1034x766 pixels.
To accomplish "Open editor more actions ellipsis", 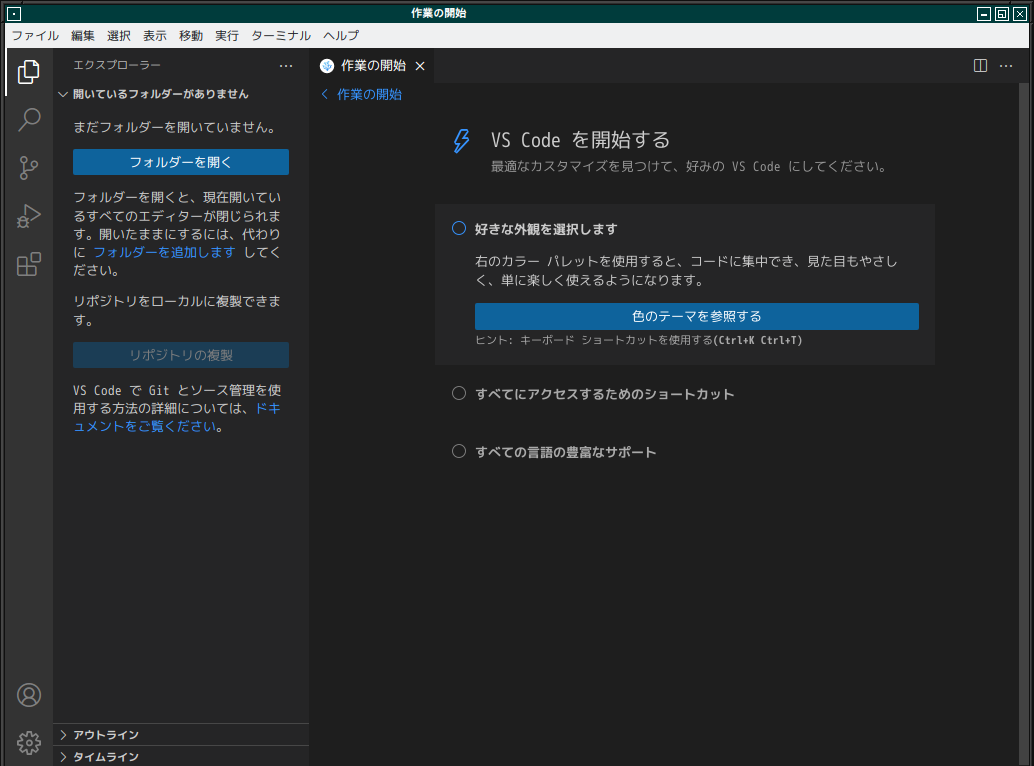I will (x=1006, y=66).
